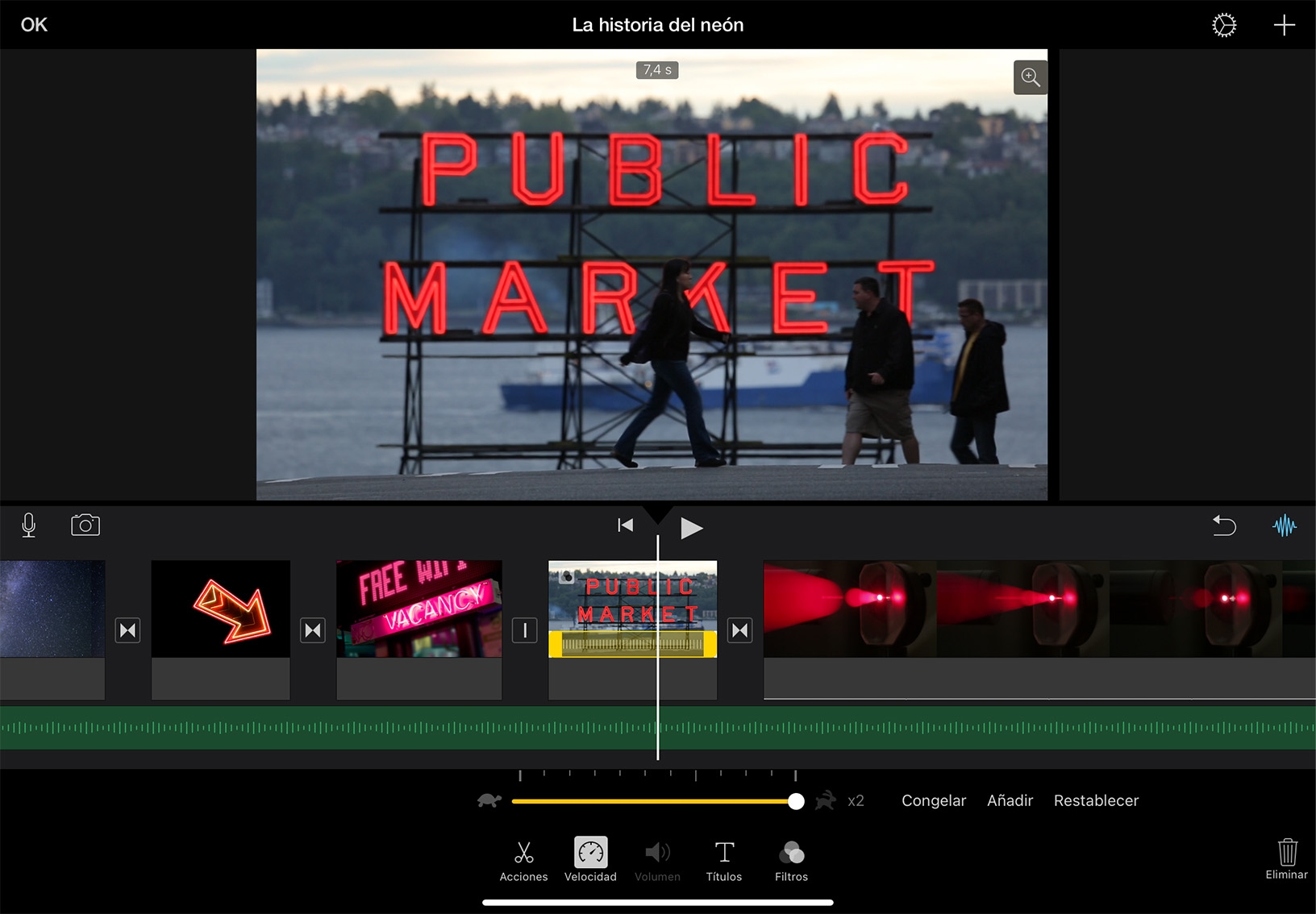
Task: Open the camera capture icon
Action: pyautogui.click(x=85, y=526)
